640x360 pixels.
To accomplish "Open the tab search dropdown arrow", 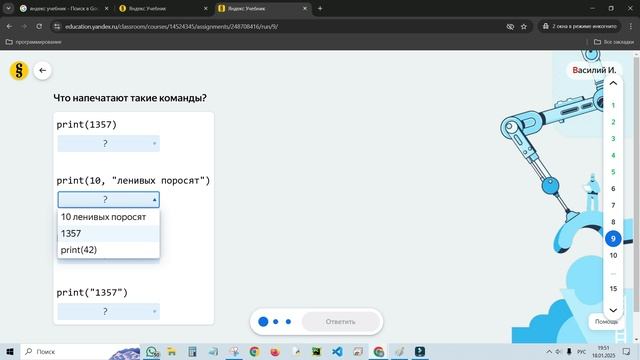I will point(8,8).
